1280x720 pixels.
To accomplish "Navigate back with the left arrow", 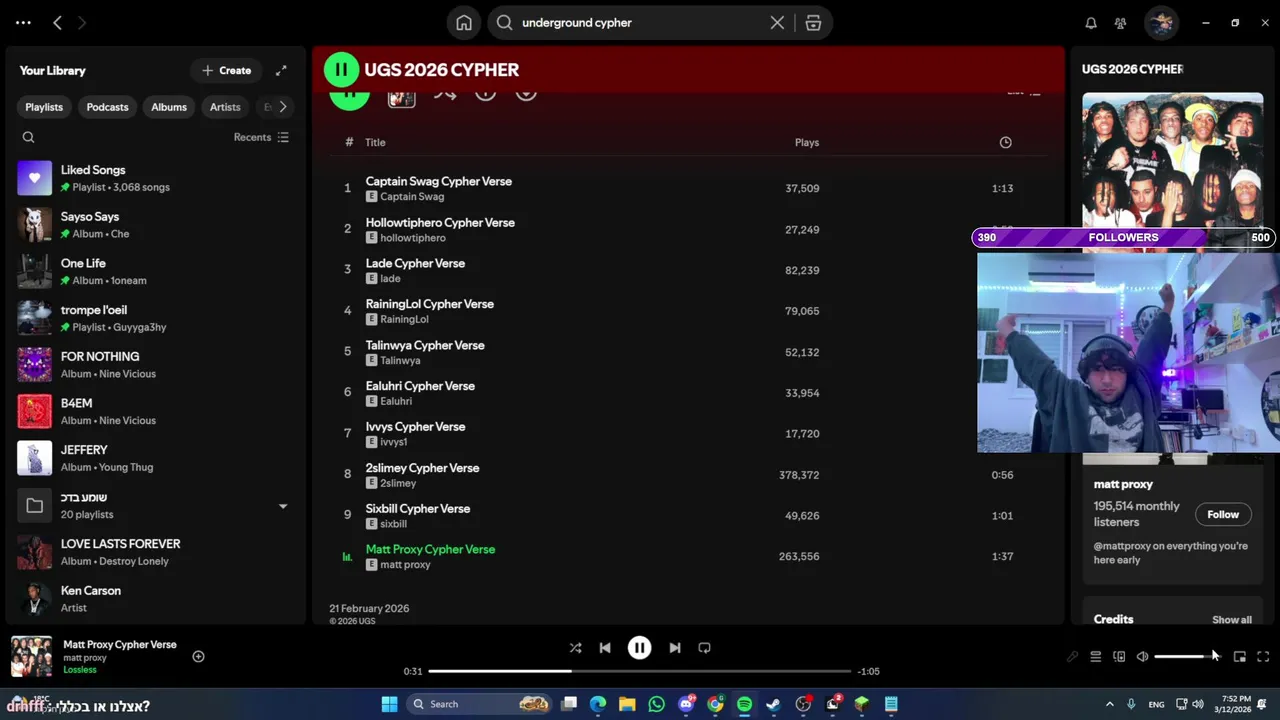I will click(x=57, y=22).
